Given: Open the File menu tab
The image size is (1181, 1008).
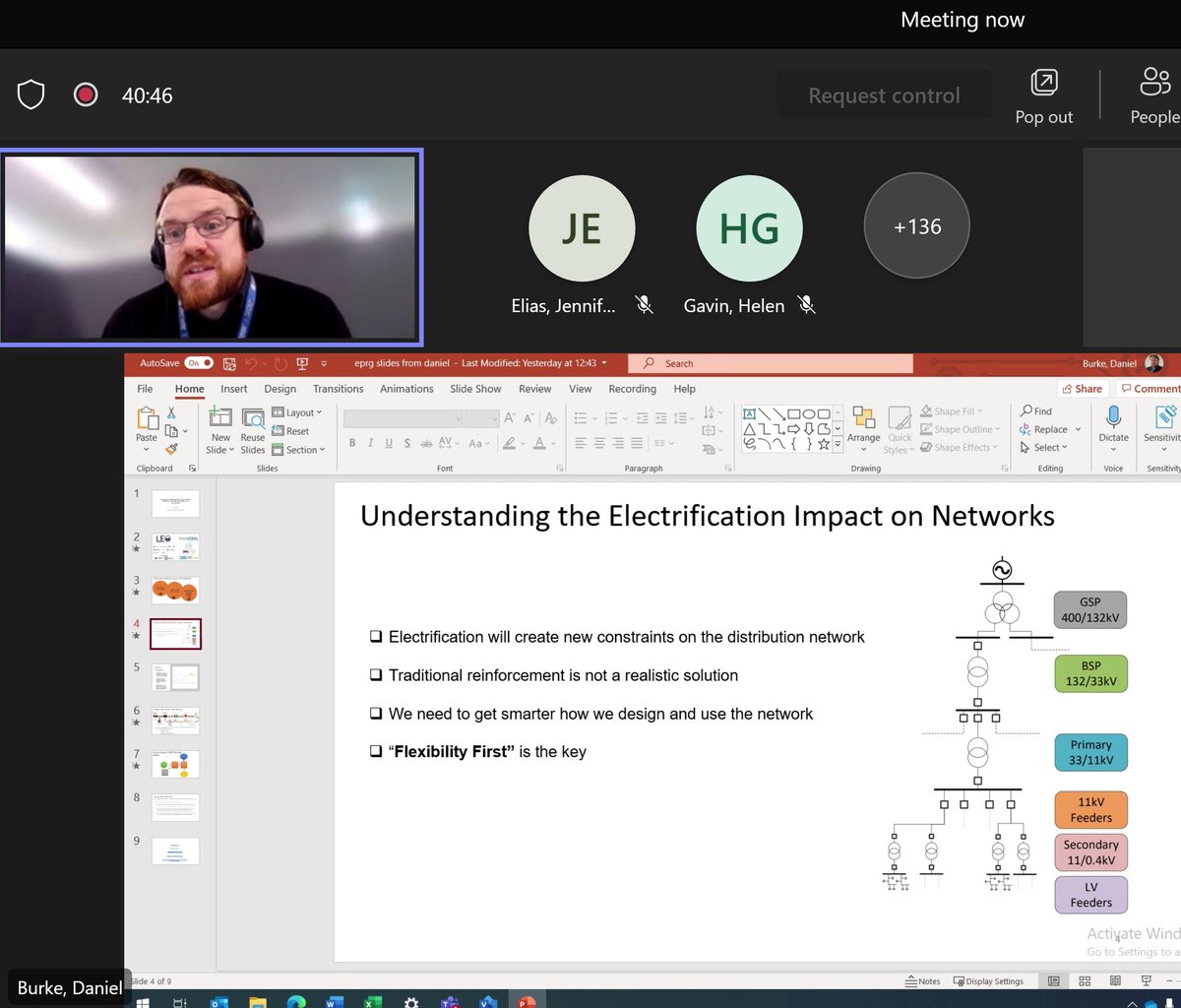Looking at the screenshot, I should click(145, 389).
